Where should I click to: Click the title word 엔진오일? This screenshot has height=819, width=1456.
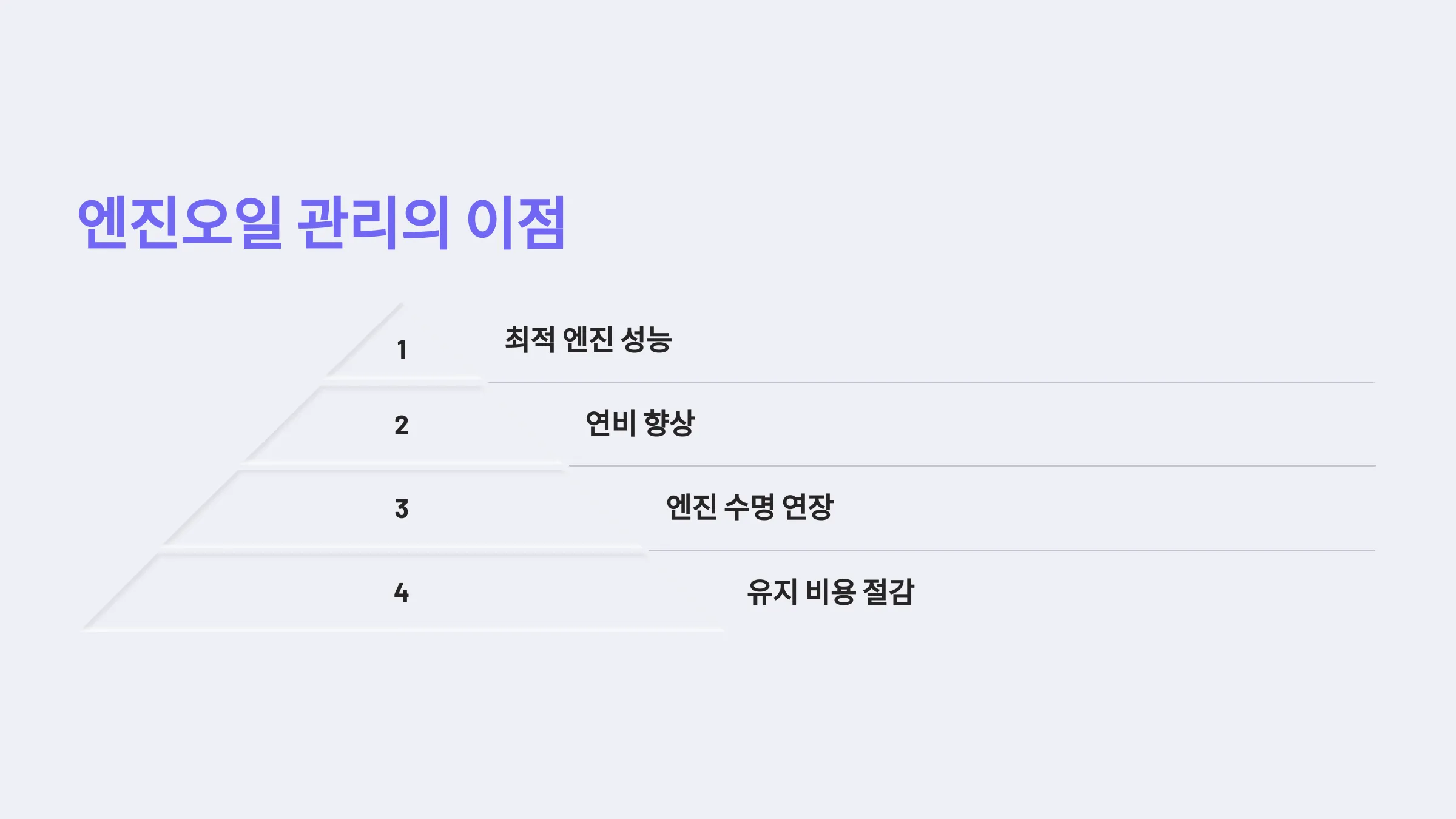pos(180,222)
